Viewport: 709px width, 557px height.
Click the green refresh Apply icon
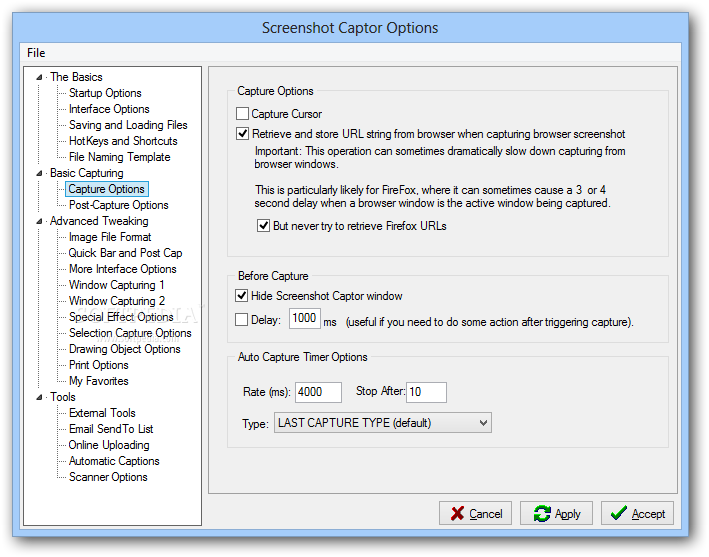(542, 514)
